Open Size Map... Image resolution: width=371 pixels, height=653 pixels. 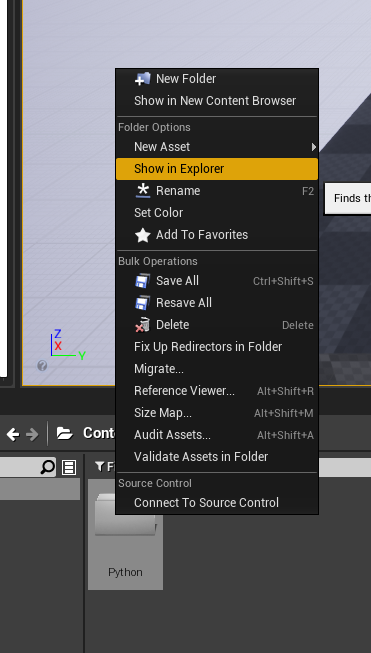pyautogui.click(x=217, y=413)
